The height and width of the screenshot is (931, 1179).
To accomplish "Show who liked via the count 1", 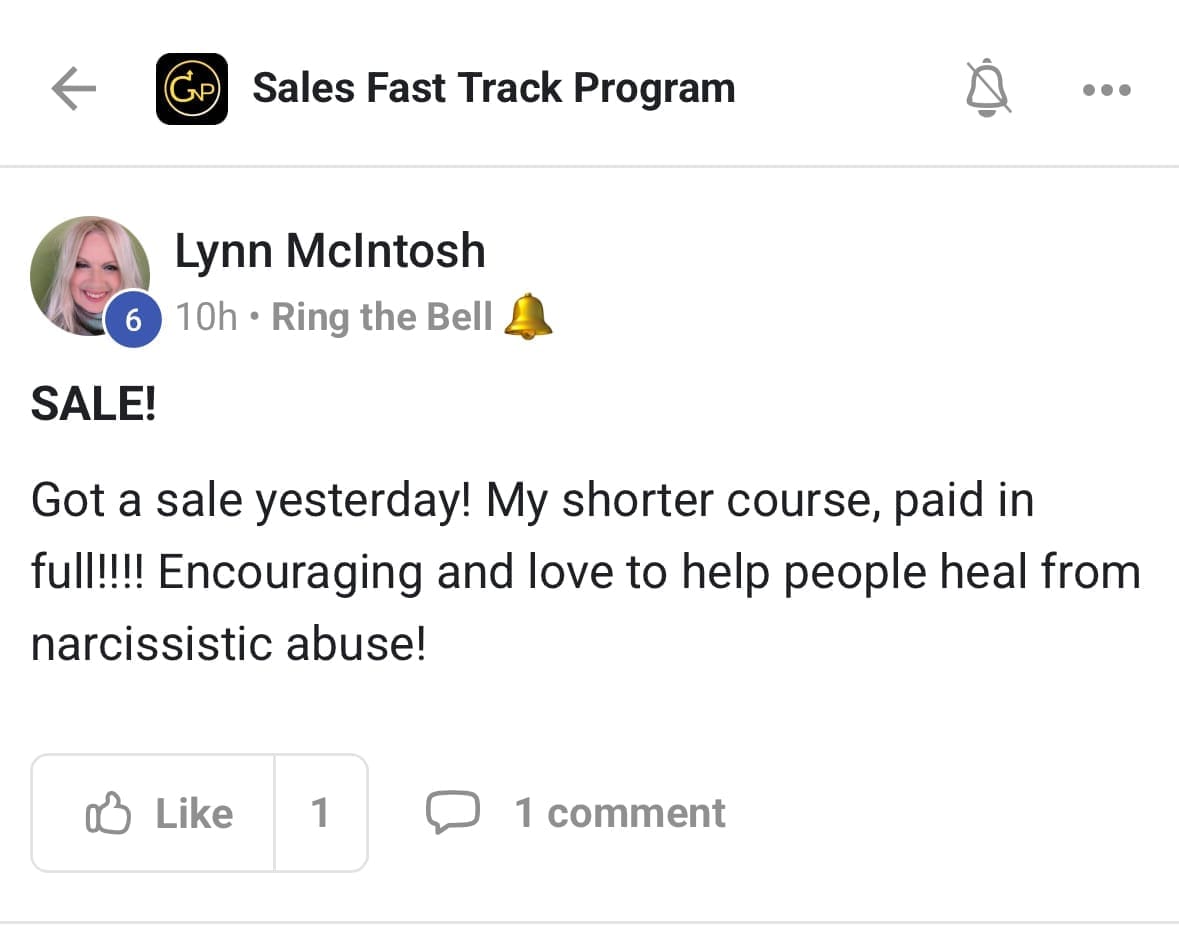I will click(320, 813).
